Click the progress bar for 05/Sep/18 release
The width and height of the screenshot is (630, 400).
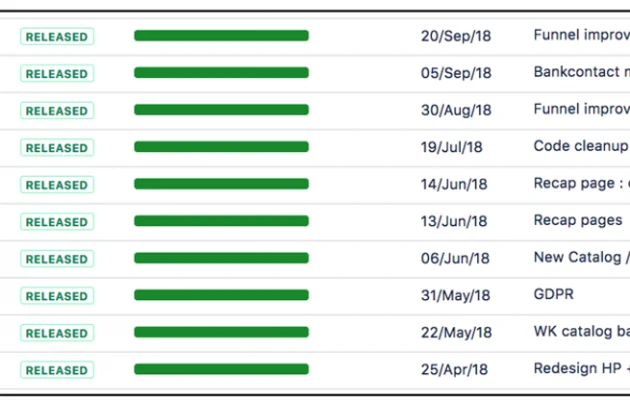point(221,73)
